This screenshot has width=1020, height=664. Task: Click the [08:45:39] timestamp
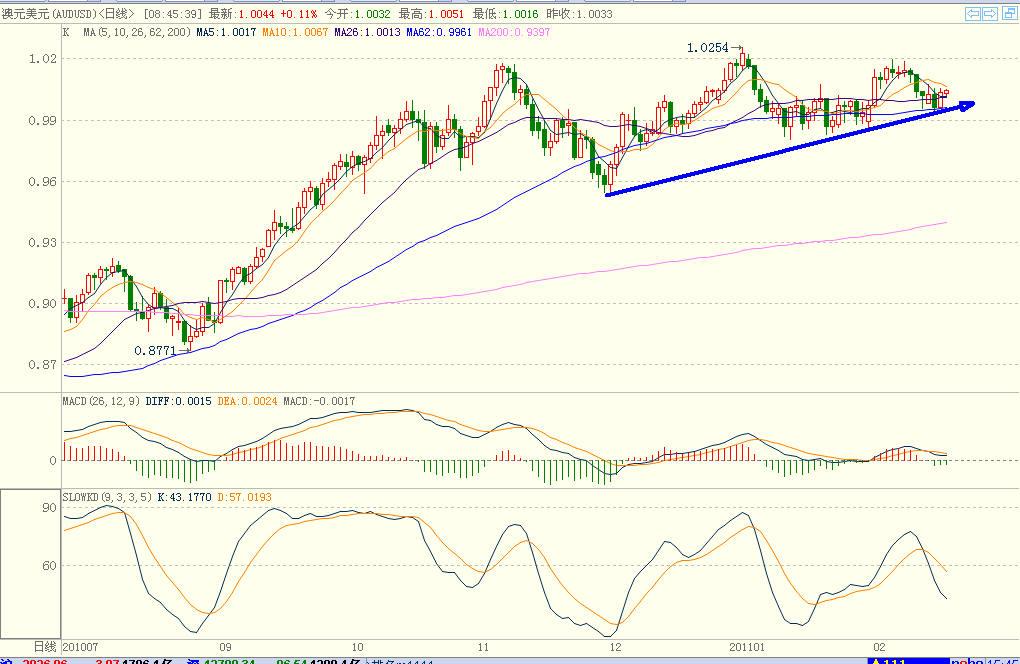click(x=173, y=14)
